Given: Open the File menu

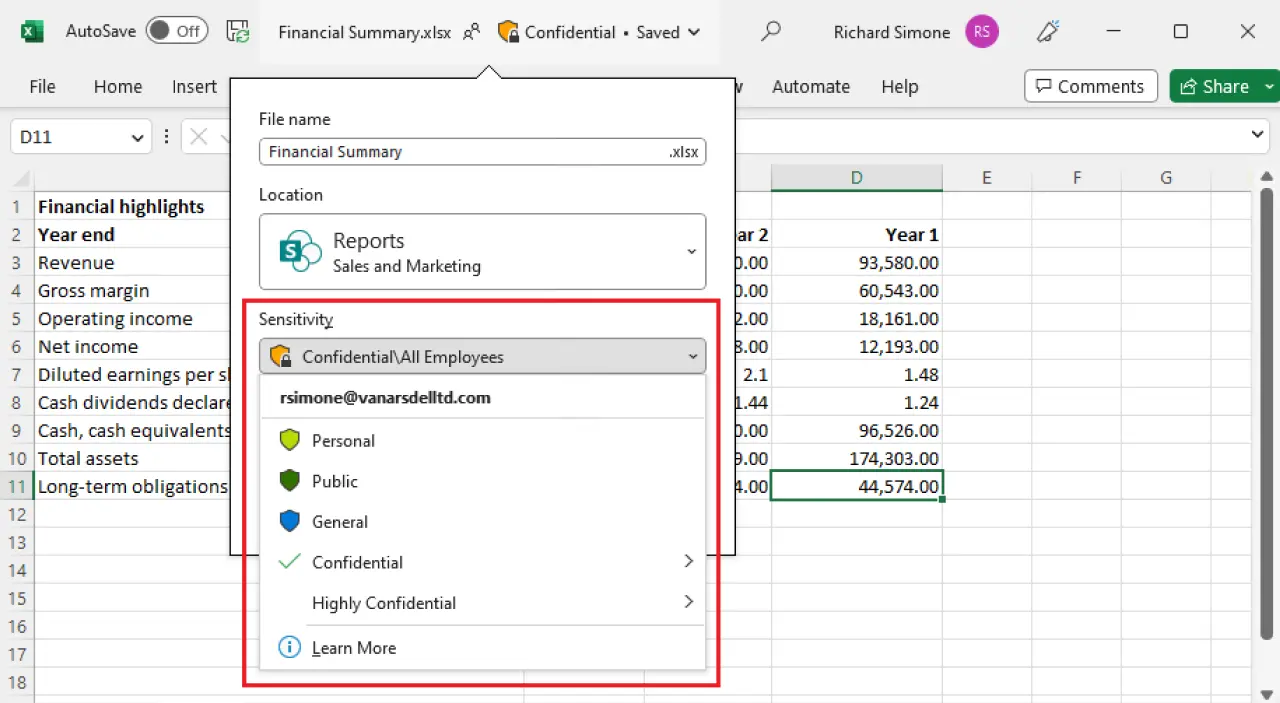Looking at the screenshot, I should 42,87.
